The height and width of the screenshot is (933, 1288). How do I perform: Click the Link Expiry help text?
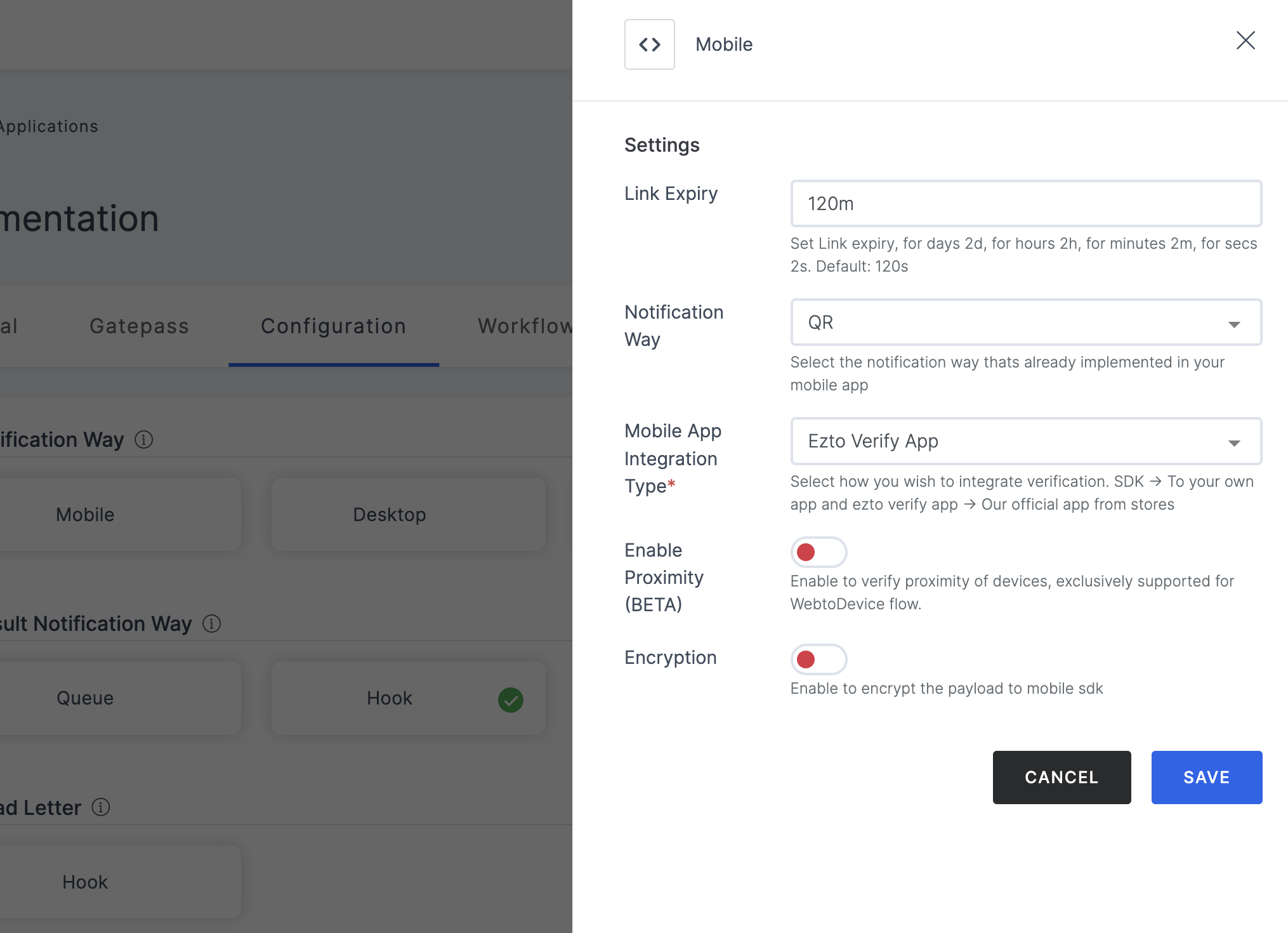pyautogui.click(x=1023, y=255)
